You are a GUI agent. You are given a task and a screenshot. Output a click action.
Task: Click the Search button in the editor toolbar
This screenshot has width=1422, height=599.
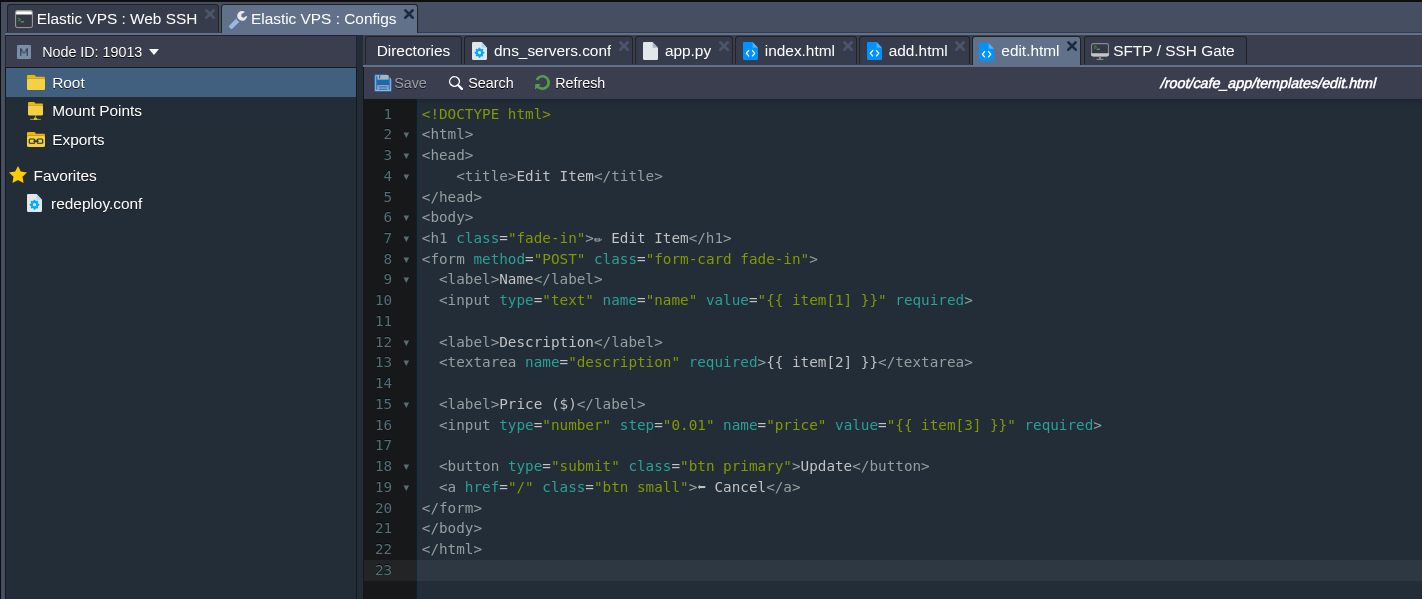(x=481, y=83)
